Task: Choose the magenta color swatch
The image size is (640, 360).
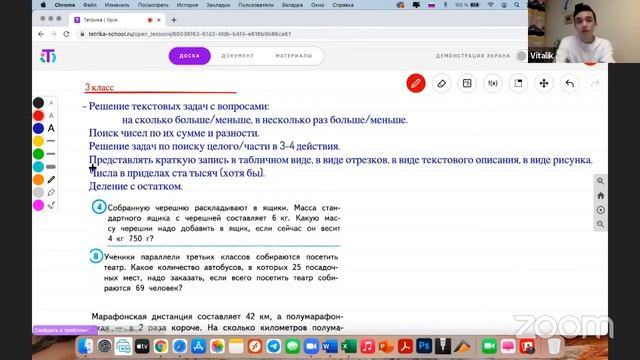Action: pos(38,205)
